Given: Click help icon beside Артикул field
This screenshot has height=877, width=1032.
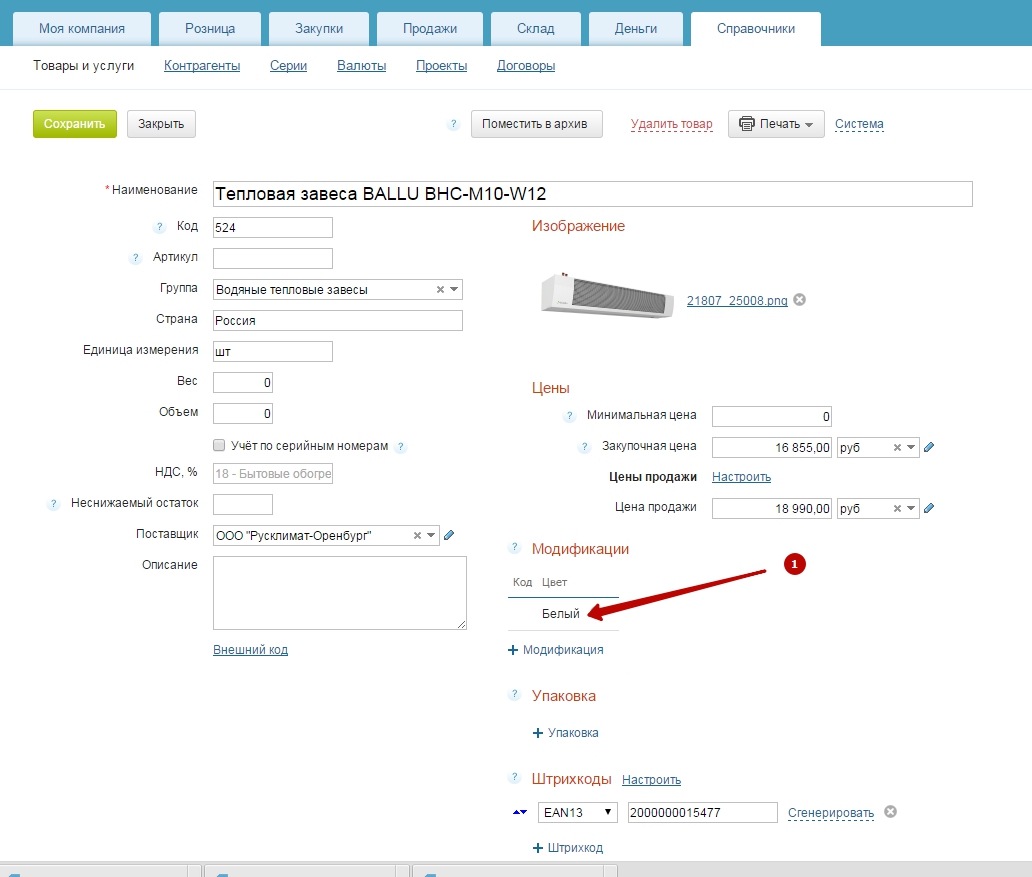Looking at the screenshot, I should click(x=136, y=257).
